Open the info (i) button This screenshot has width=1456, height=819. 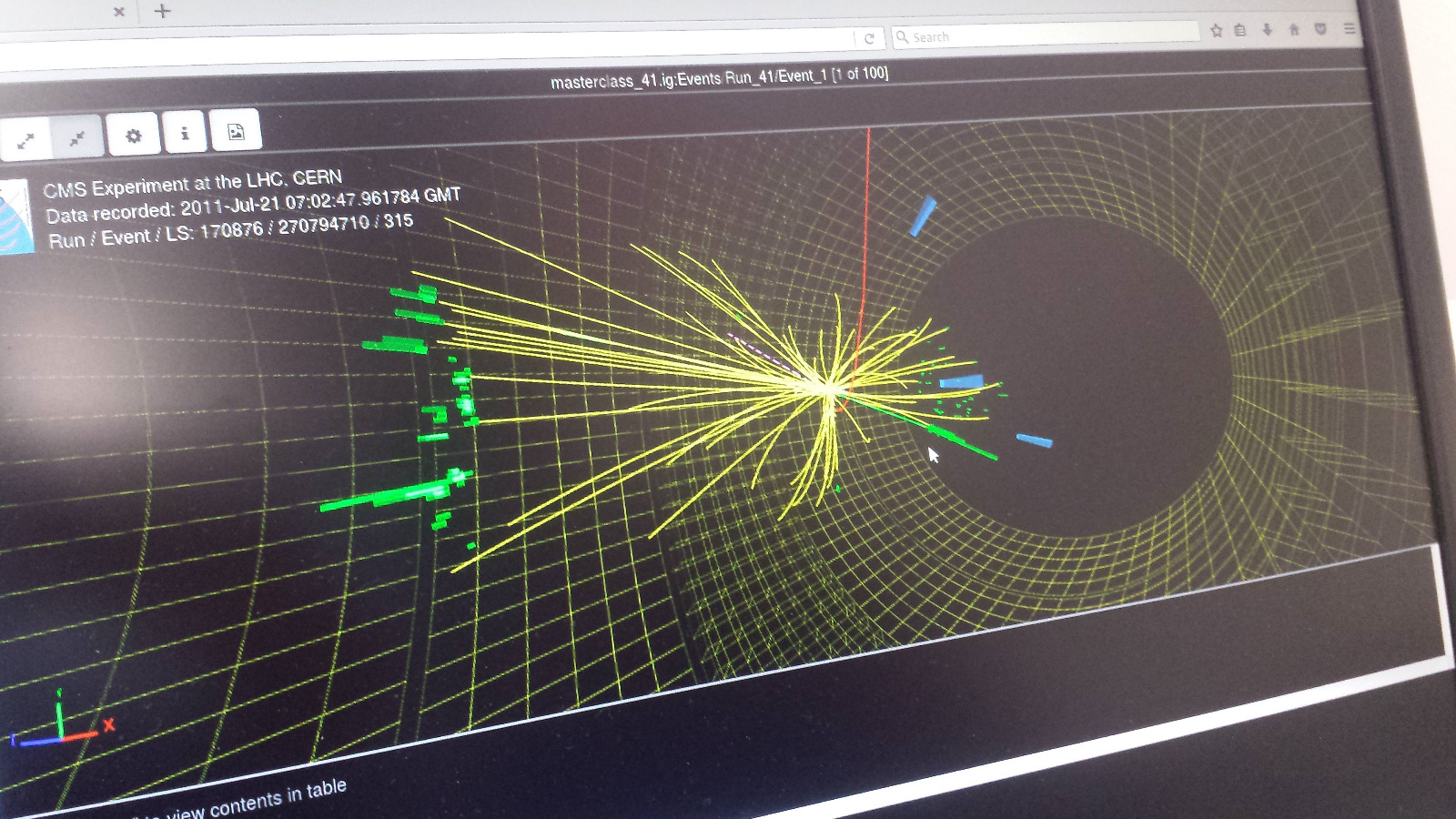click(185, 133)
